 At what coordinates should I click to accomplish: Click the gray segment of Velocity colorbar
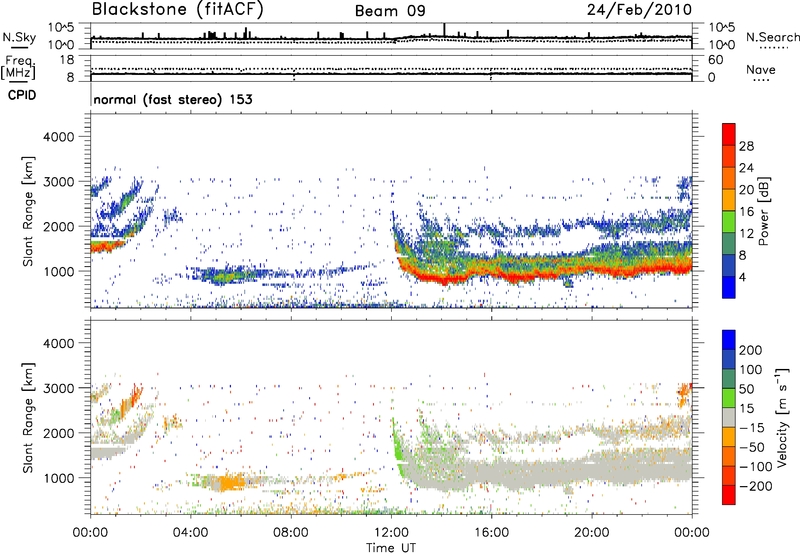(729, 417)
